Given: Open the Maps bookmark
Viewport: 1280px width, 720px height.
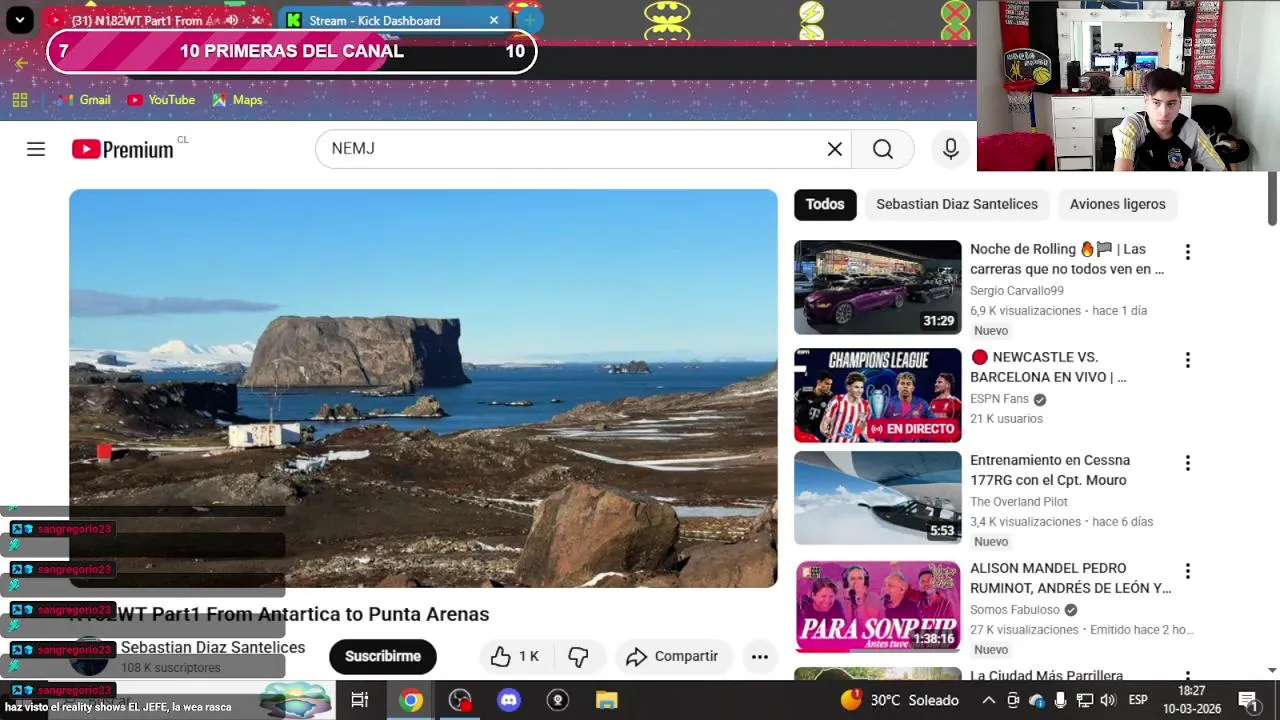Looking at the screenshot, I should (237, 100).
